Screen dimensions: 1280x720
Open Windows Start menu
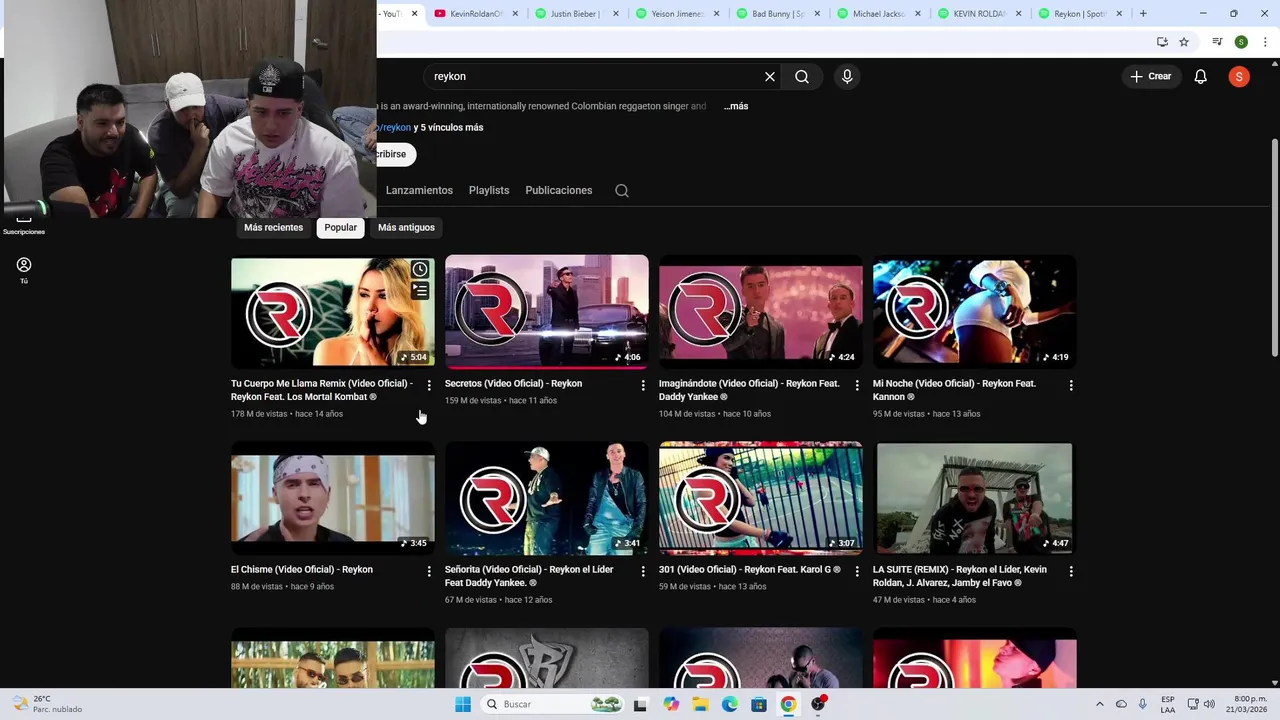click(463, 704)
